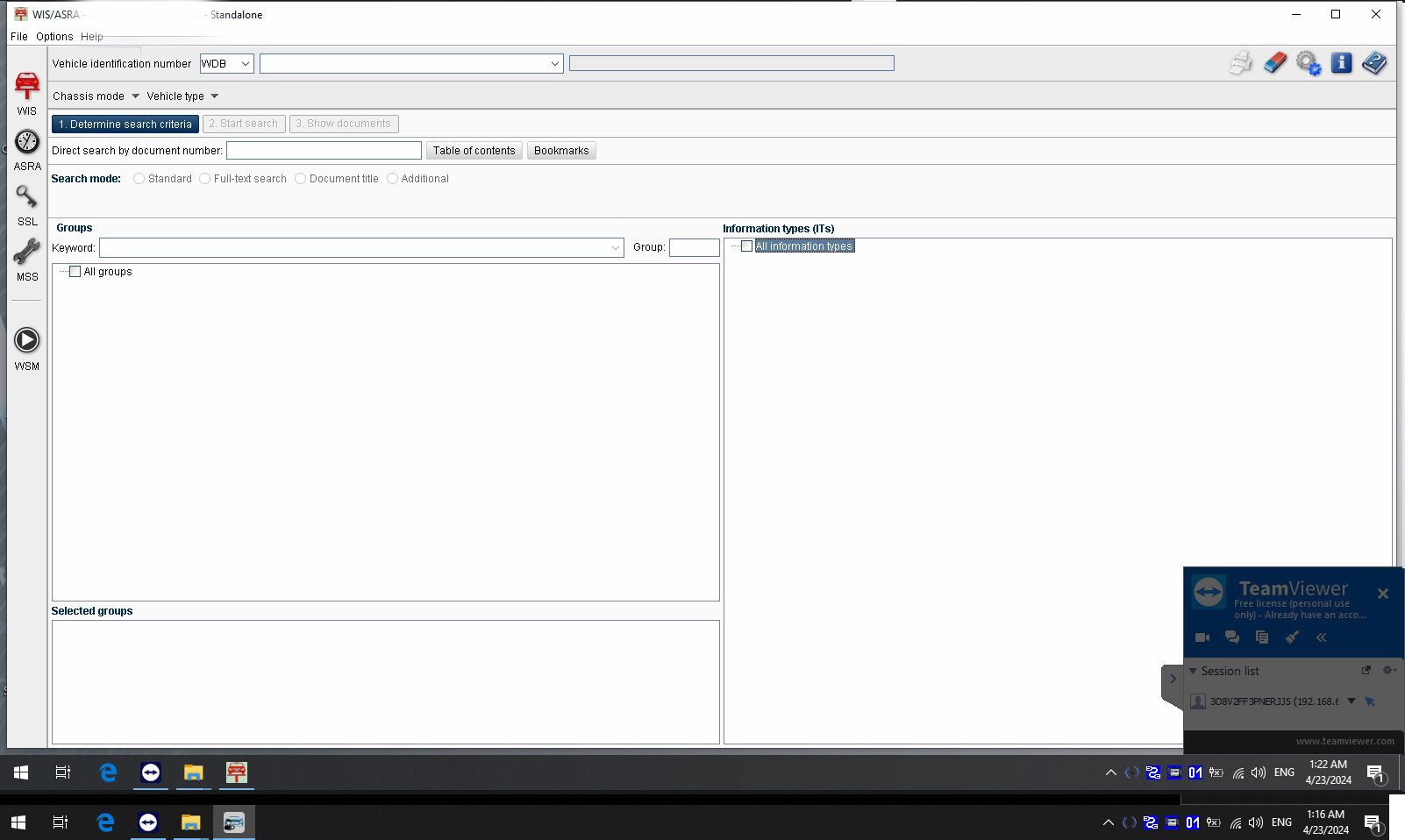This screenshot has width=1405, height=840.
Task: Select step 1. Determine search criteria
Action: click(125, 125)
